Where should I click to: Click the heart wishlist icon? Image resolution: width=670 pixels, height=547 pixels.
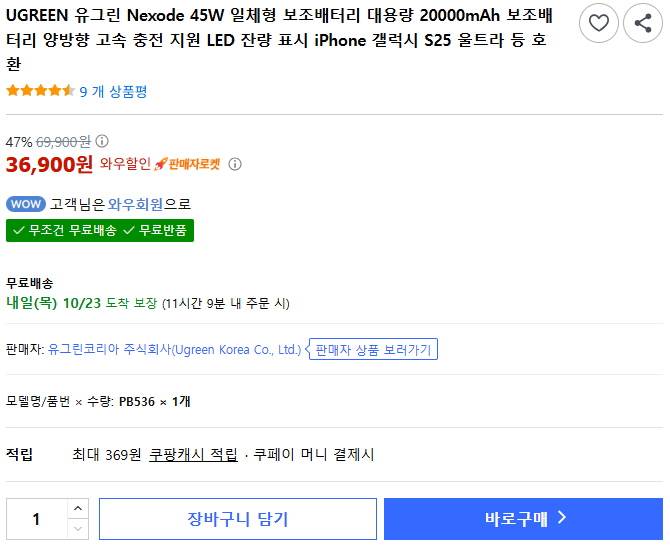(599, 23)
